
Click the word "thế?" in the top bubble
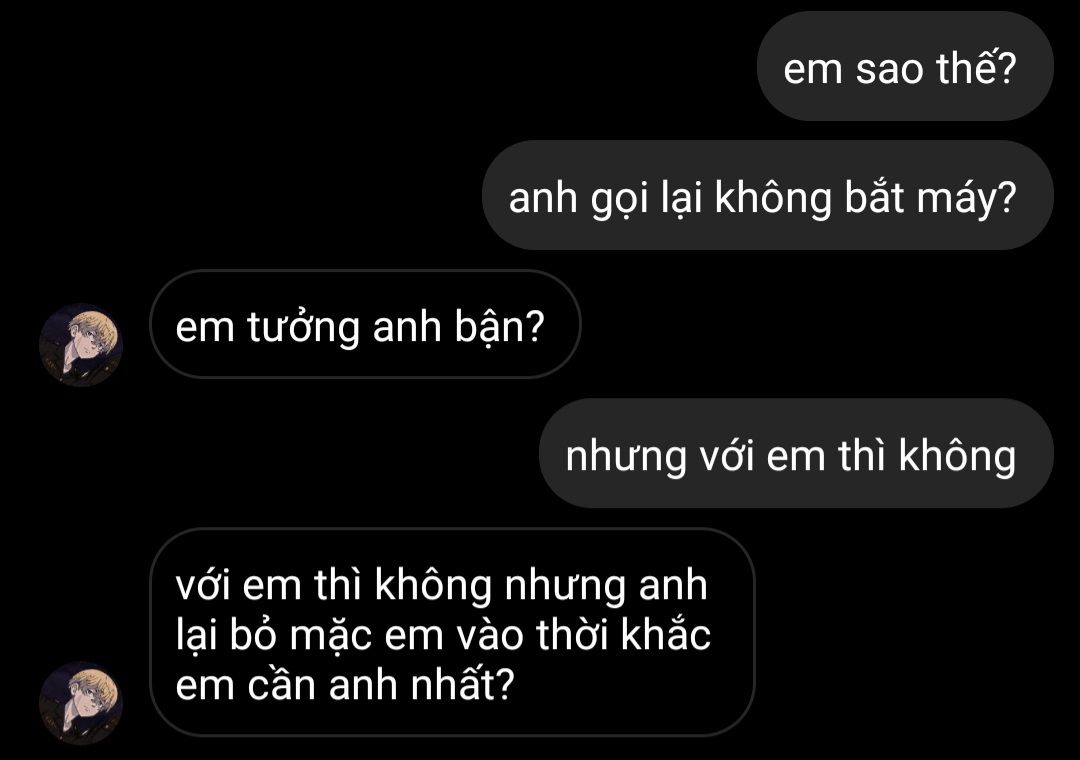coord(976,67)
